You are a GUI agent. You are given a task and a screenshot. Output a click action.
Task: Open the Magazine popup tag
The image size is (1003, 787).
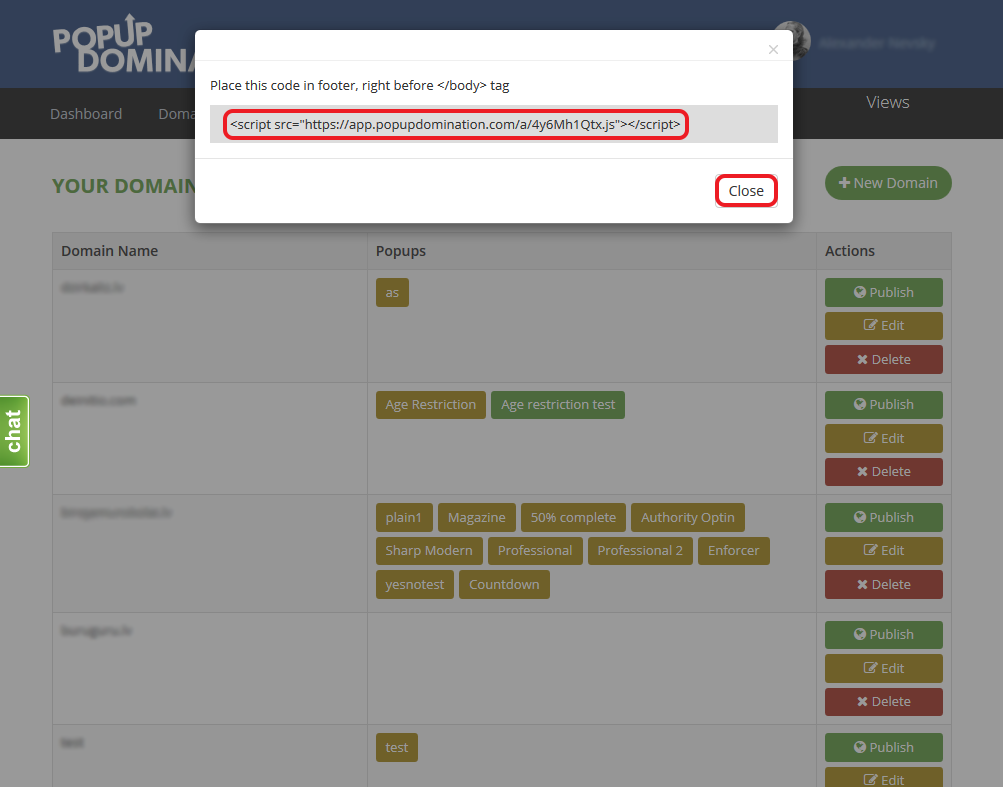click(x=477, y=518)
